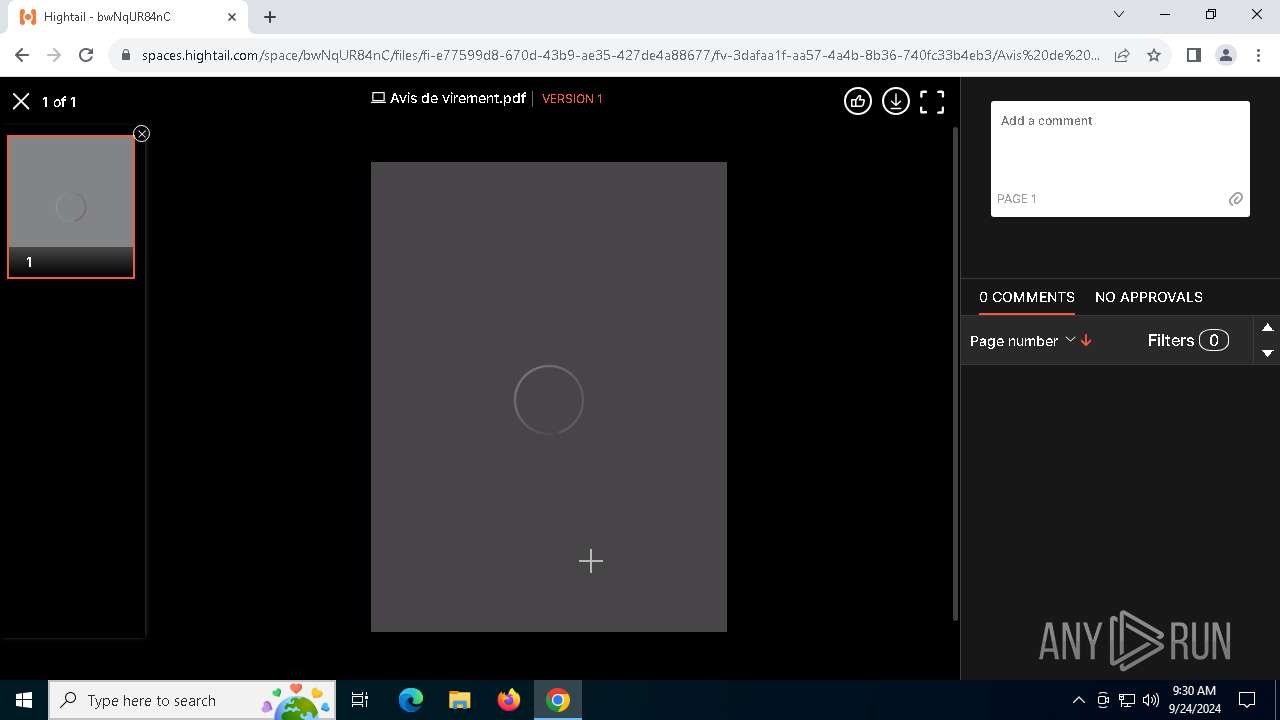Go back in Chrome
Screen dimensions: 1280x720
[x=22, y=56]
